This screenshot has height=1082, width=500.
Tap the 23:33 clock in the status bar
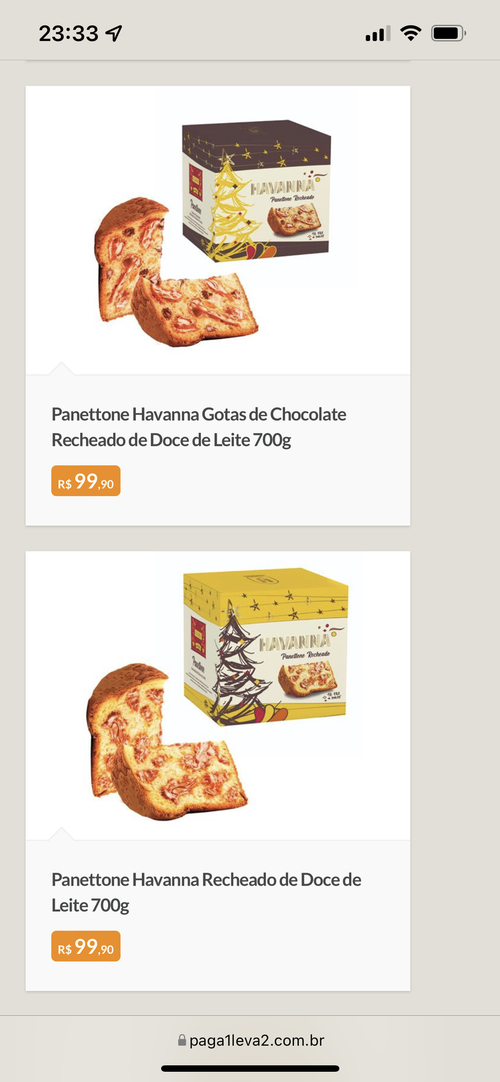[x=68, y=32]
